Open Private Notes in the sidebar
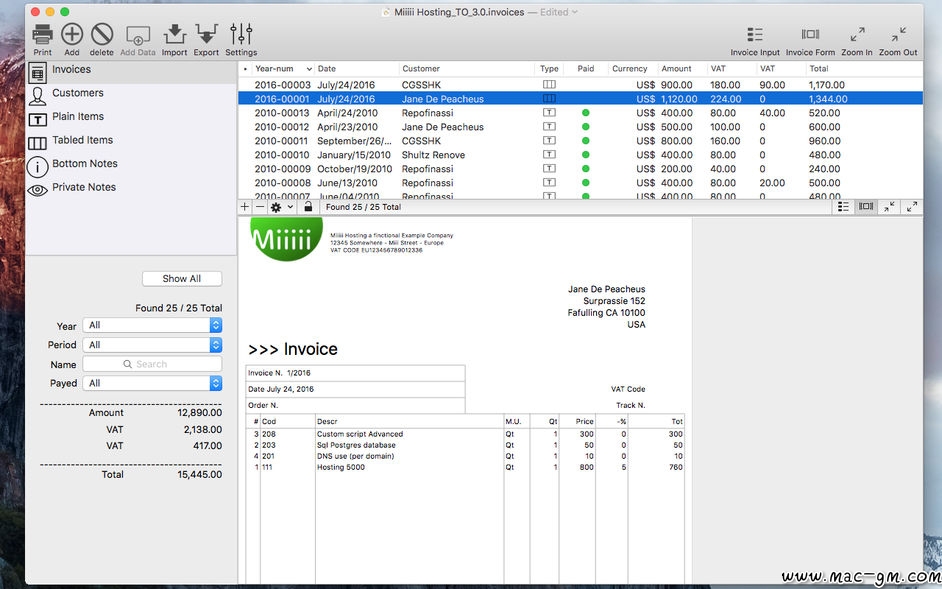This screenshot has width=942, height=589. (132, 188)
